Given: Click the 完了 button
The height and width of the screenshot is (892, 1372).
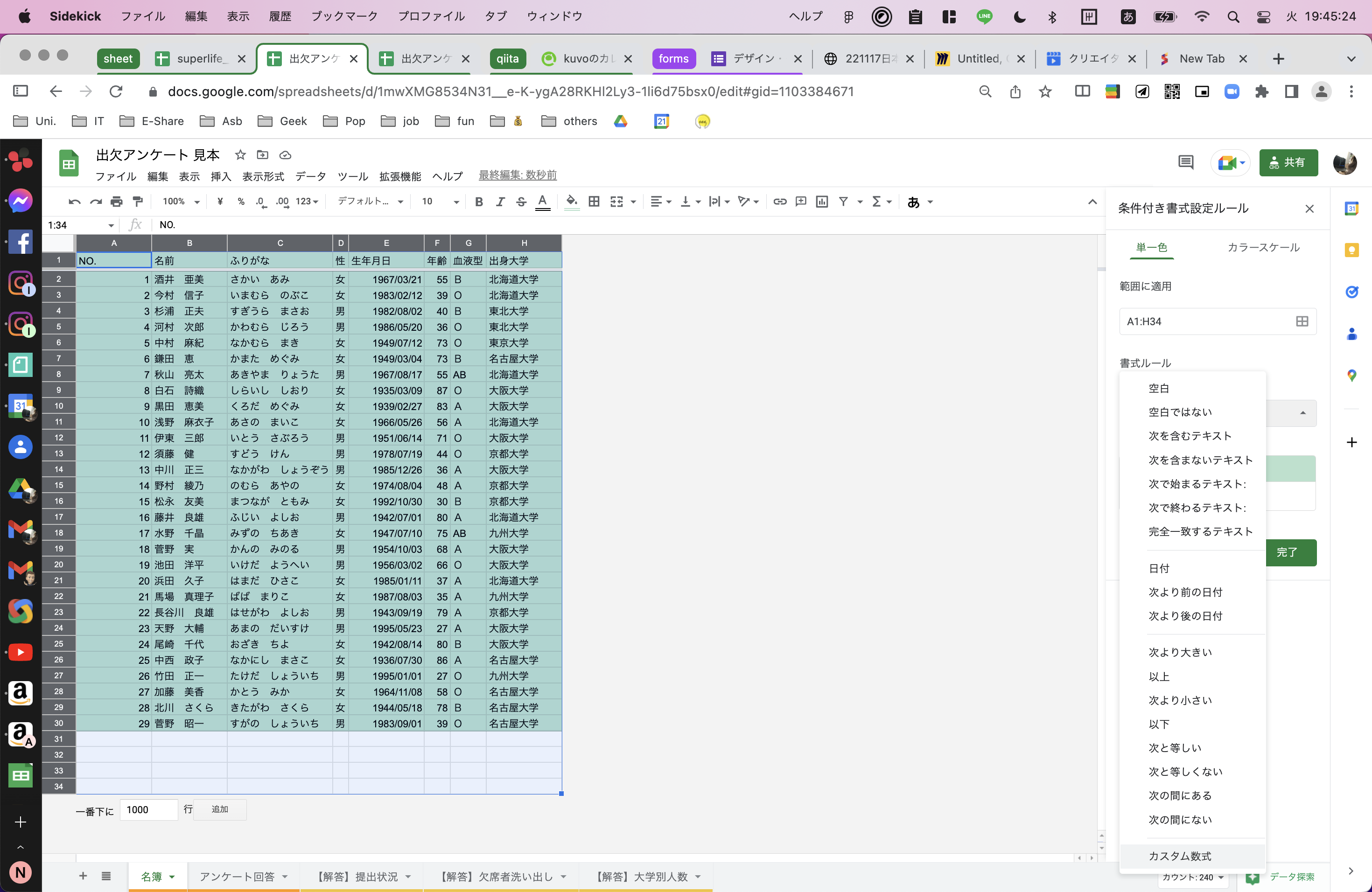Looking at the screenshot, I should (x=1291, y=552).
